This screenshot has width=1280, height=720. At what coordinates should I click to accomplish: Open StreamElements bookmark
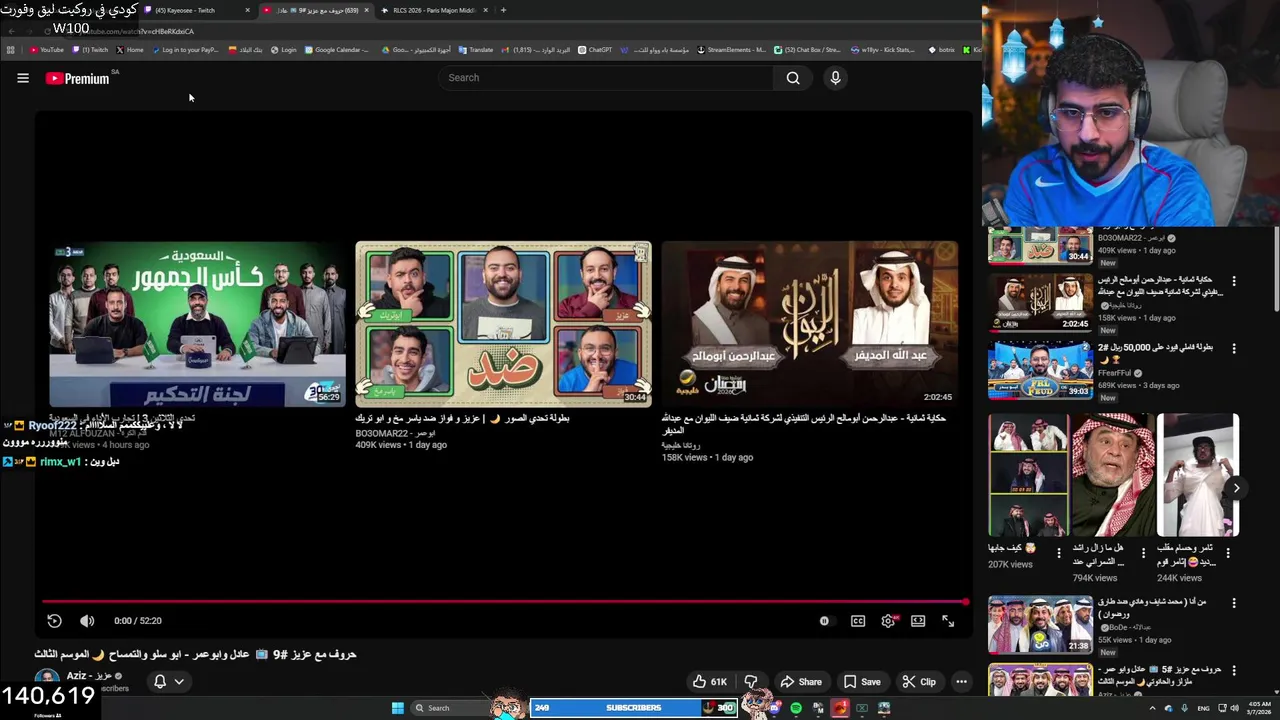pyautogui.click(x=731, y=50)
